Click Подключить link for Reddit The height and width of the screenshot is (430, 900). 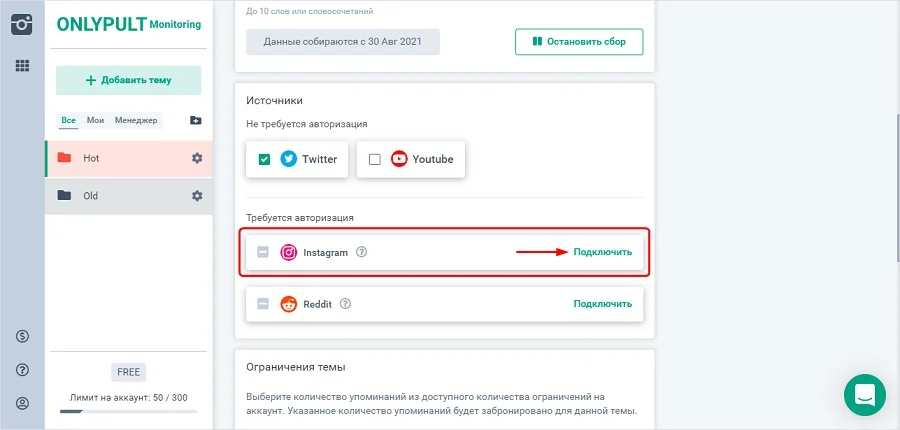[x=602, y=304]
